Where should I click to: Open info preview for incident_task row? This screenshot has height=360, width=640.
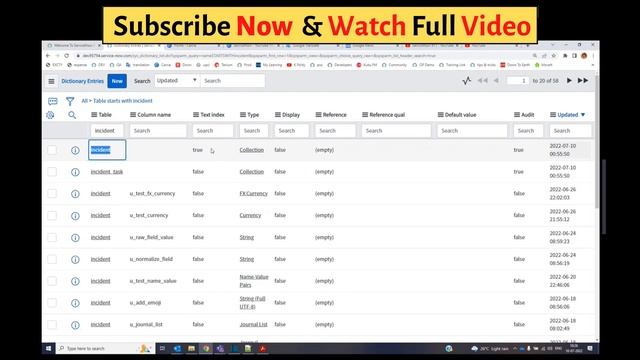click(75, 172)
